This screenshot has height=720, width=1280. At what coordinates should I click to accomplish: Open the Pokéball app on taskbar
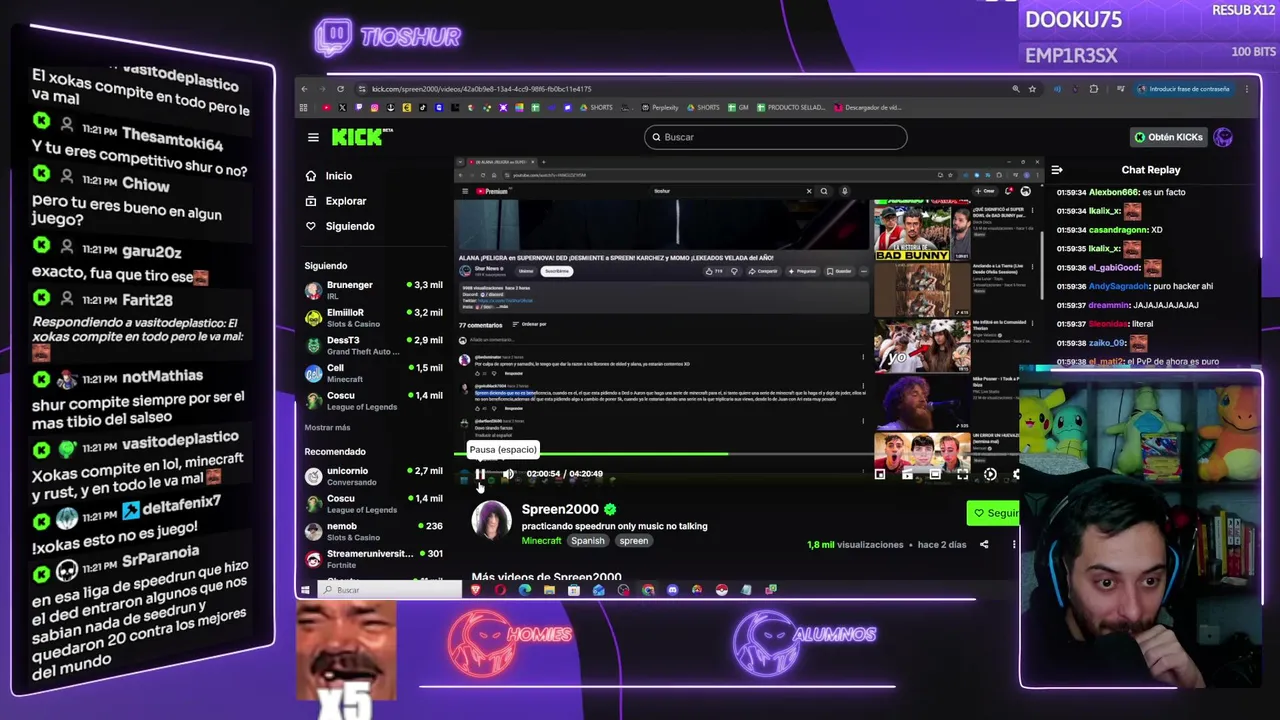(x=721, y=590)
